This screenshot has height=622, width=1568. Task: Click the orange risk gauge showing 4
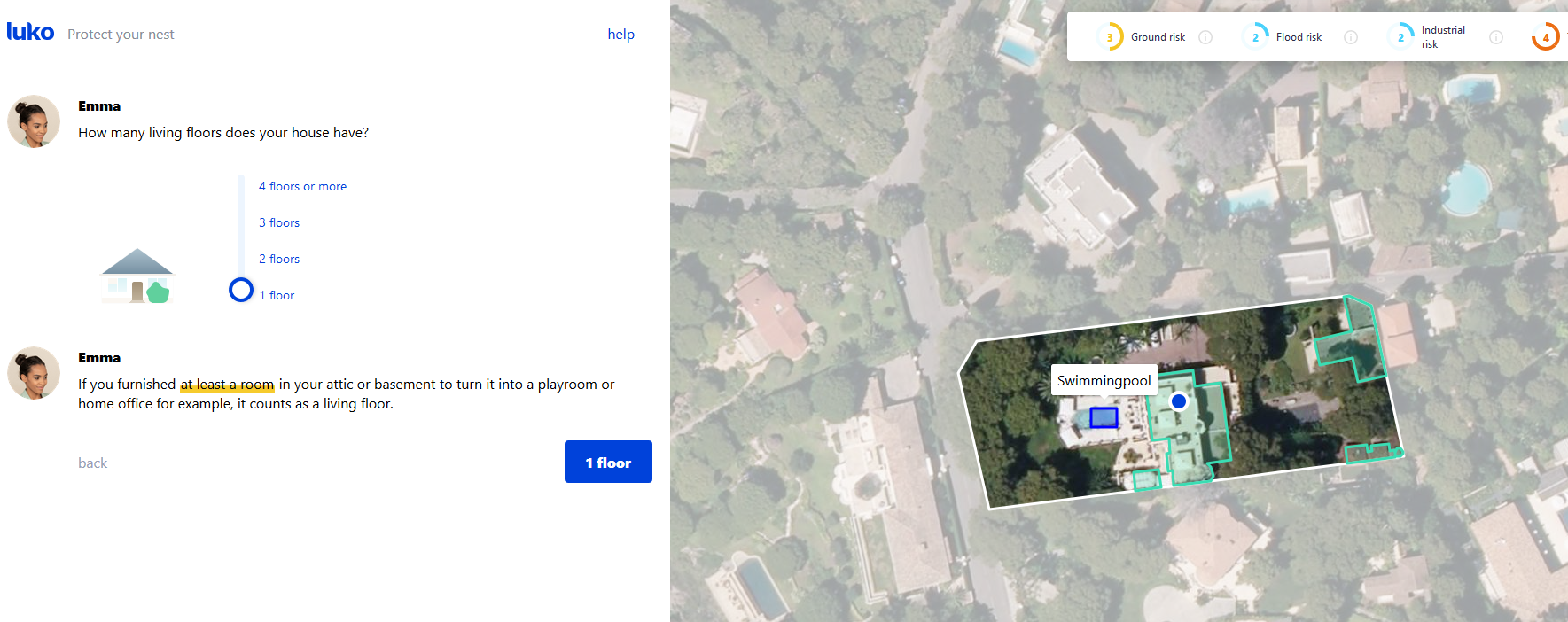click(x=1546, y=37)
